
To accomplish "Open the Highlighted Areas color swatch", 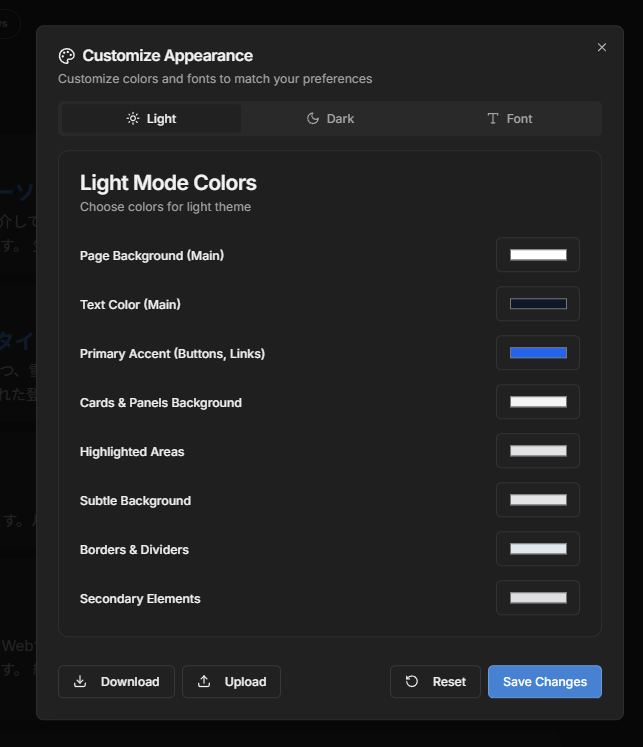I will (x=538, y=451).
